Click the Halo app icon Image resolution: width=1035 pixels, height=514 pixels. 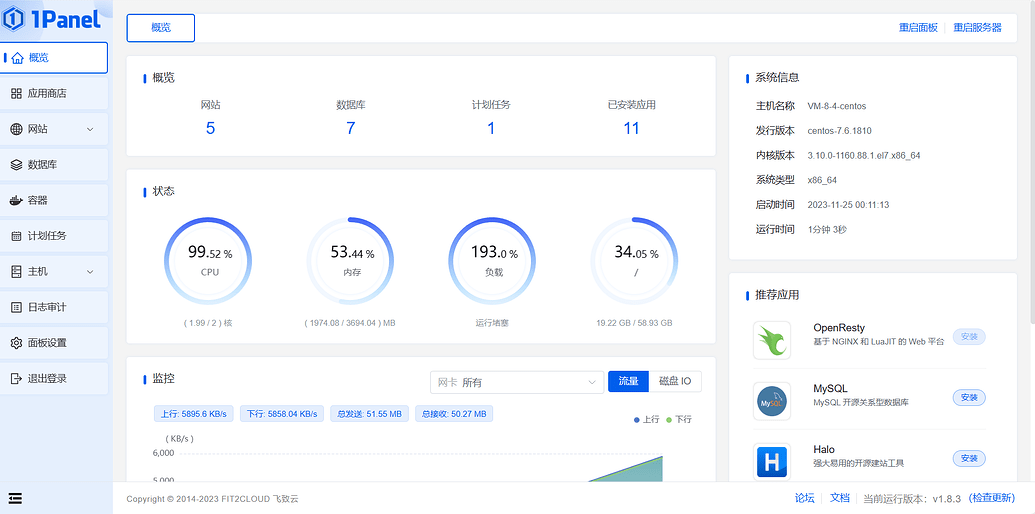(x=772, y=462)
